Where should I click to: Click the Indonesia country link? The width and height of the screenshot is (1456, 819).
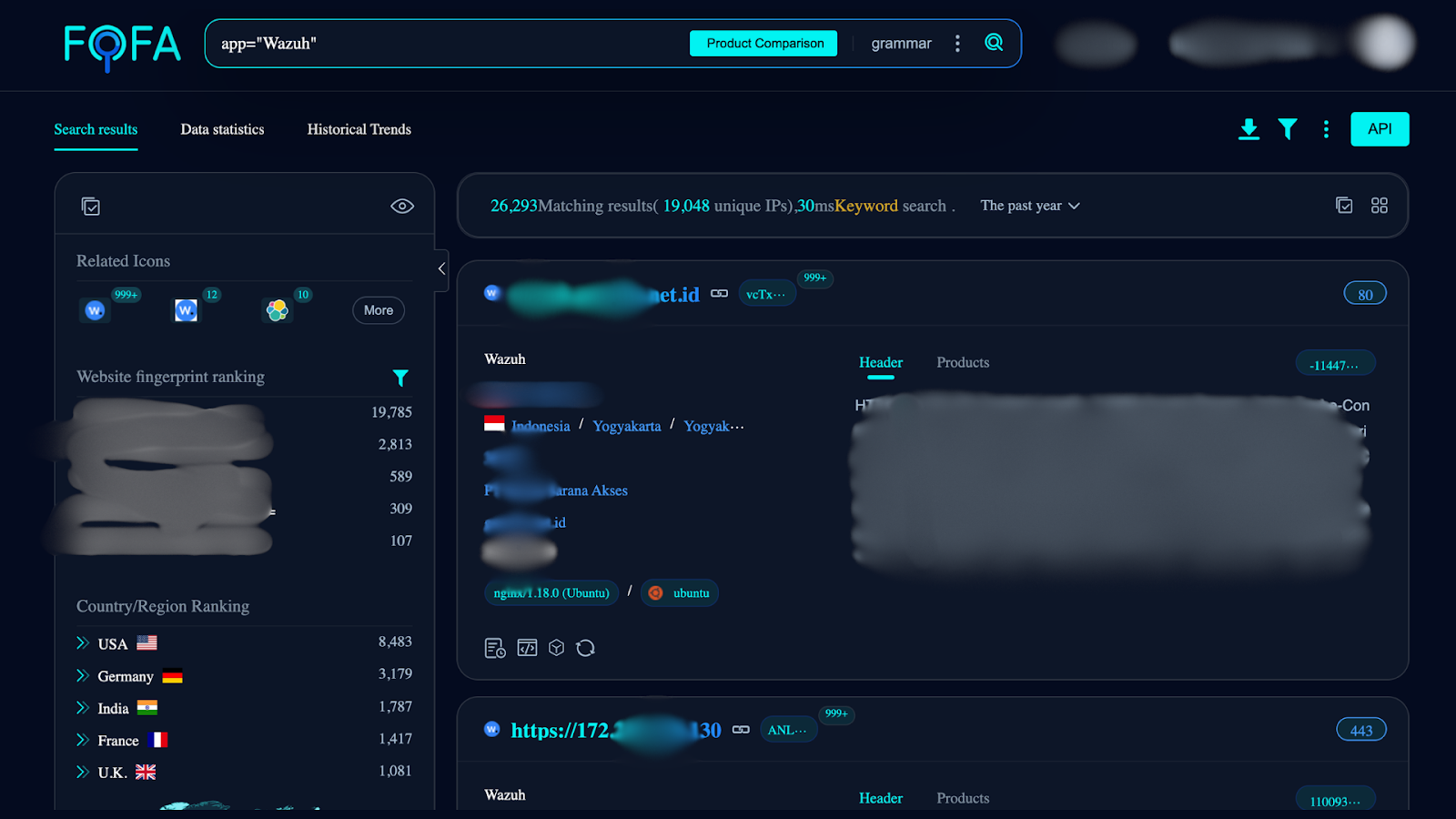(x=541, y=426)
